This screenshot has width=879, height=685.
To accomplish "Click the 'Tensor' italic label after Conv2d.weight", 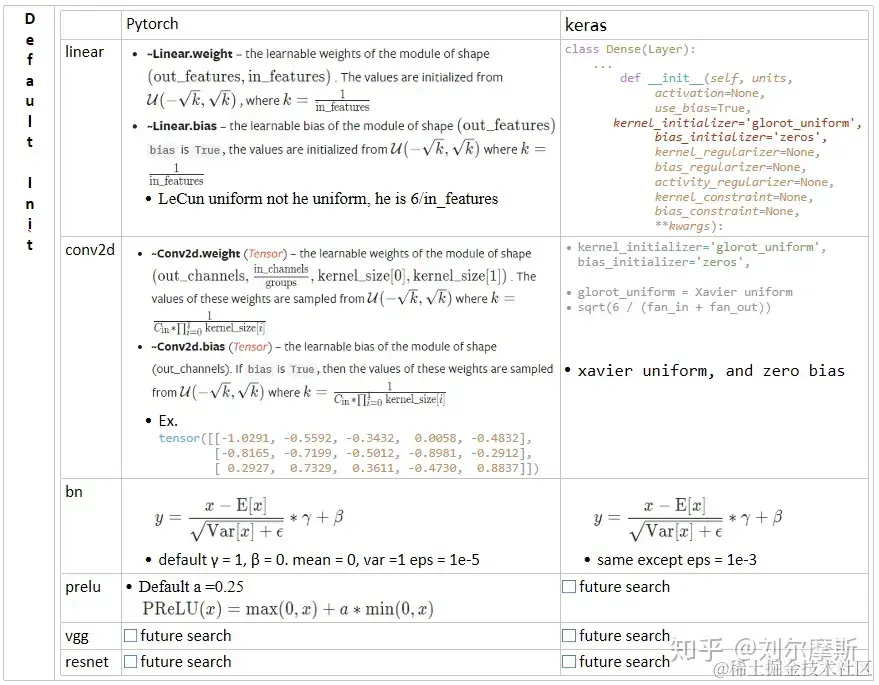I will click(265, 253).
